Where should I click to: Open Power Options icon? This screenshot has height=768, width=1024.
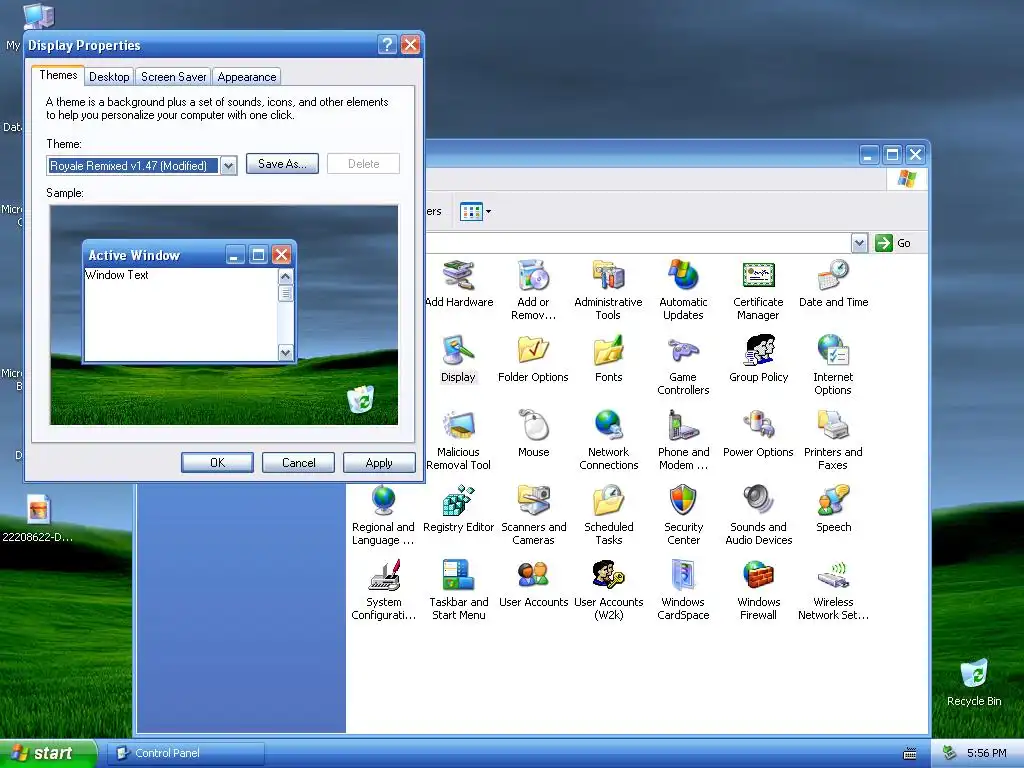click(758, 434)
